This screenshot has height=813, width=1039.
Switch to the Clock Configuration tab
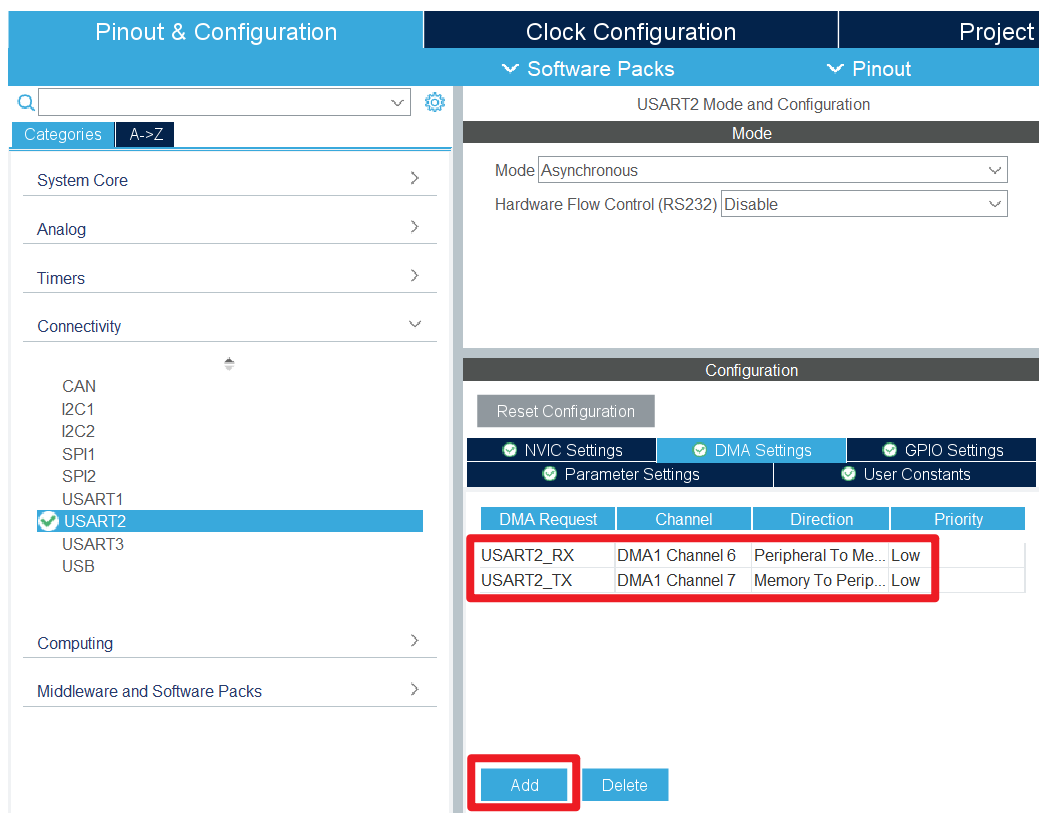(x=630, y=31)
